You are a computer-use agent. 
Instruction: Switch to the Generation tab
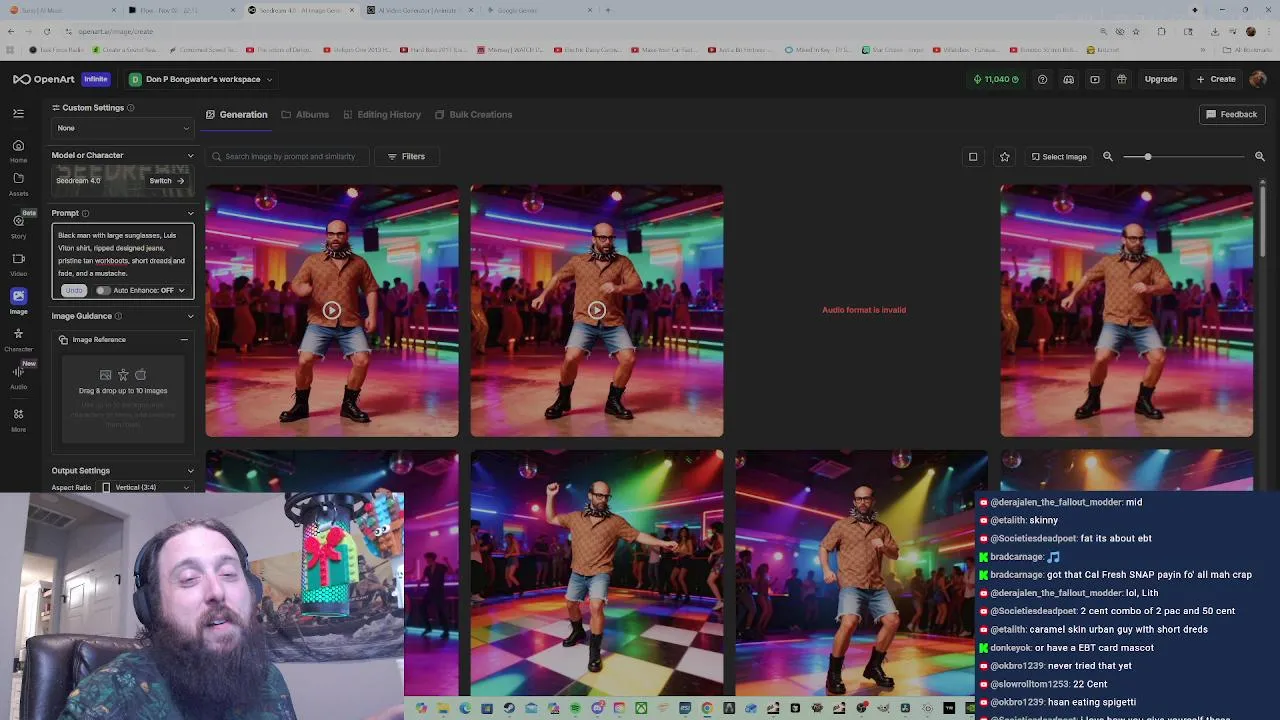pyautogui.click(x=237, y=114)
